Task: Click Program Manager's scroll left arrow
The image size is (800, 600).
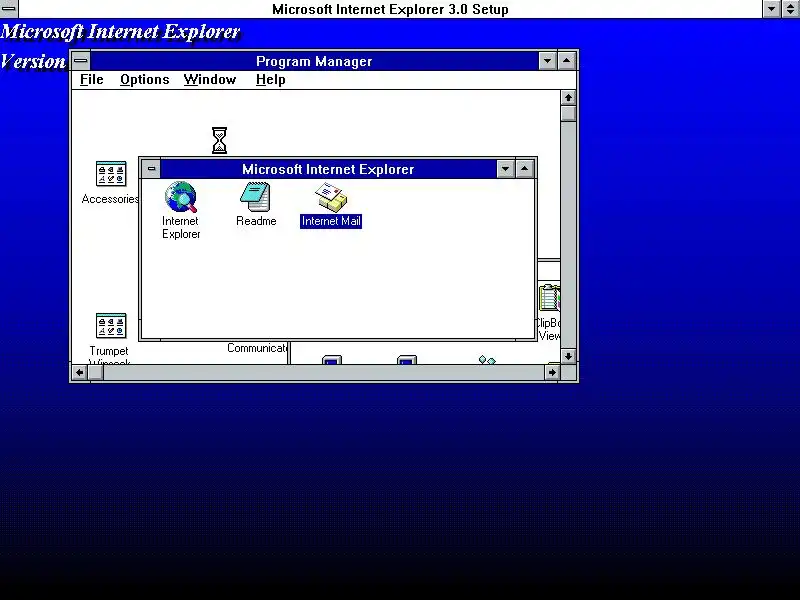Action: tap(79, 372)
